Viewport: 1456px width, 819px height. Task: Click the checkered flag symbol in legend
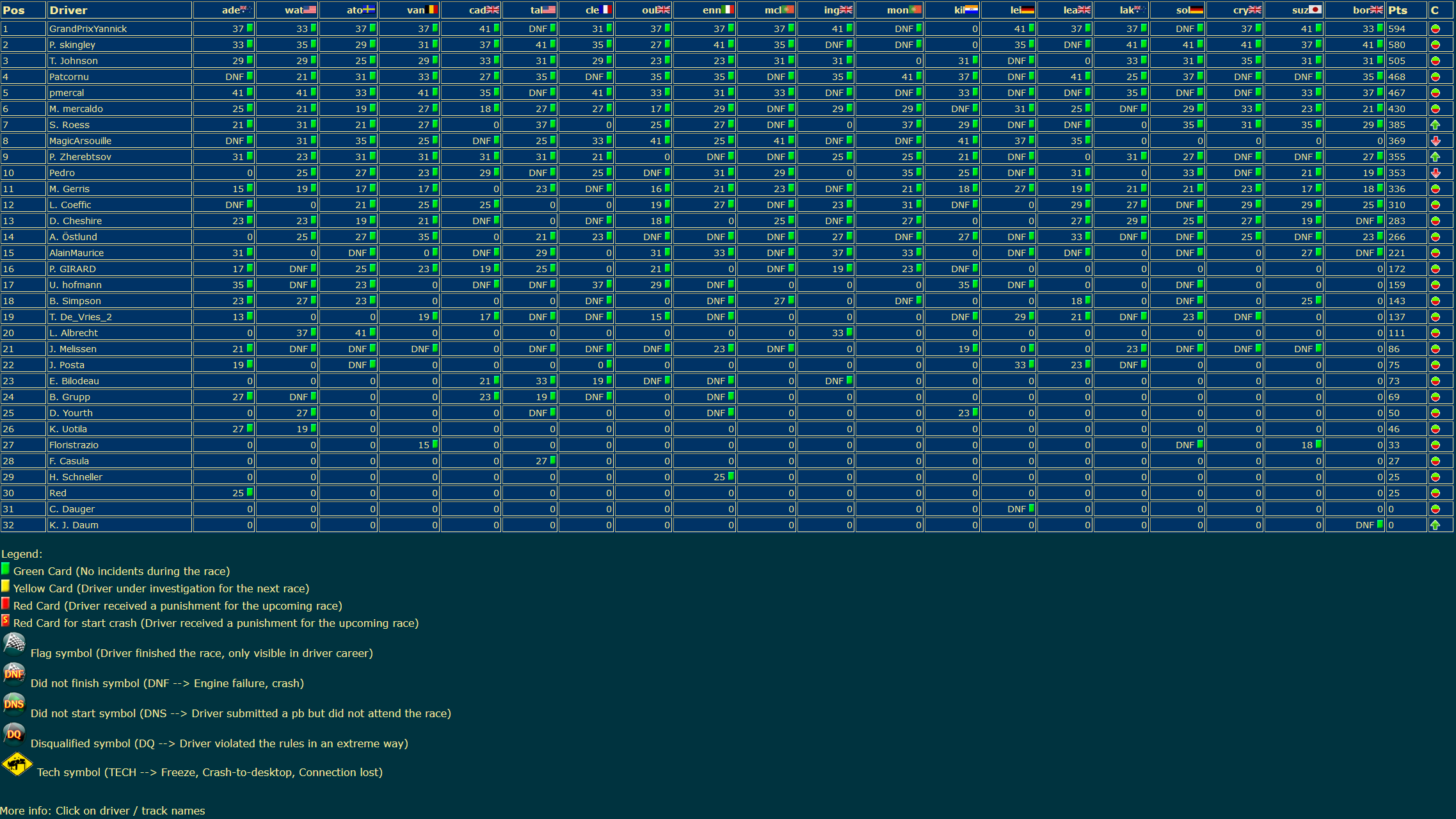point(14,644)
